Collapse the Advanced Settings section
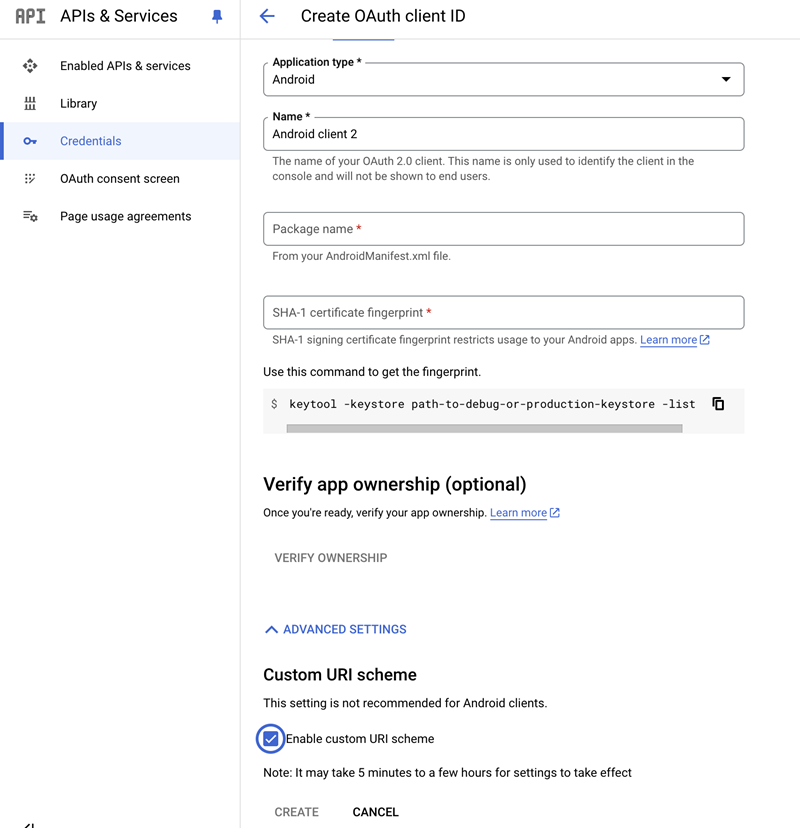The height and width of the screenshot is (828, 800). point(335,630)
